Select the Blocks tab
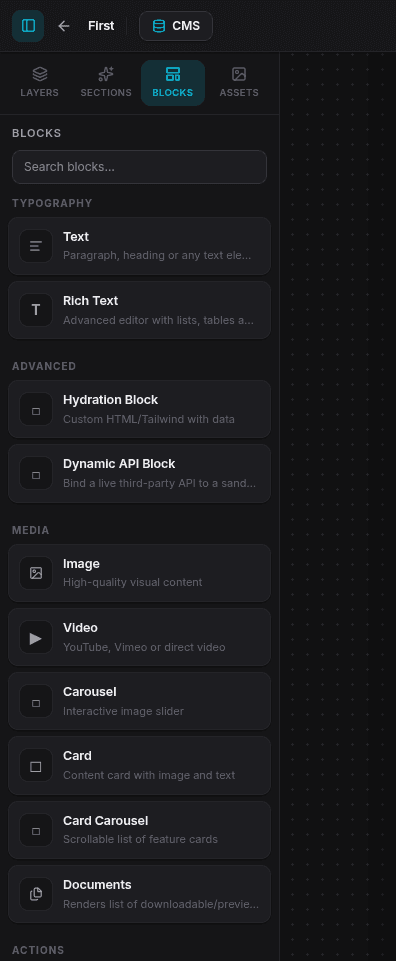Viewport: 396px width, 961px height. click(173, 83)
